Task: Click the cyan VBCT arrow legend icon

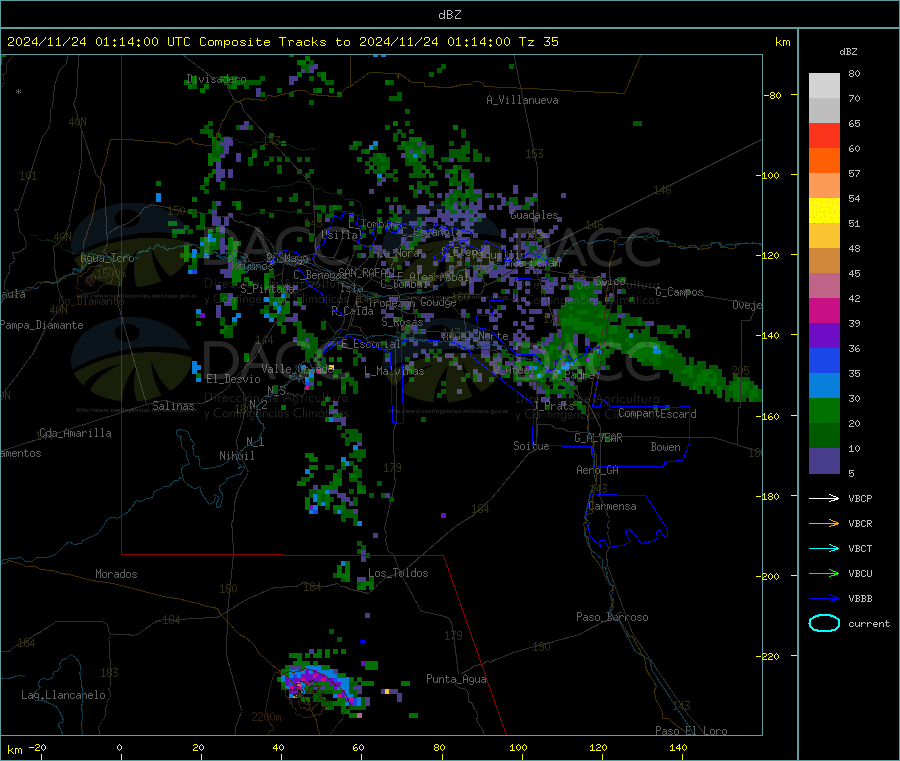Action: [x=824, y=549]
